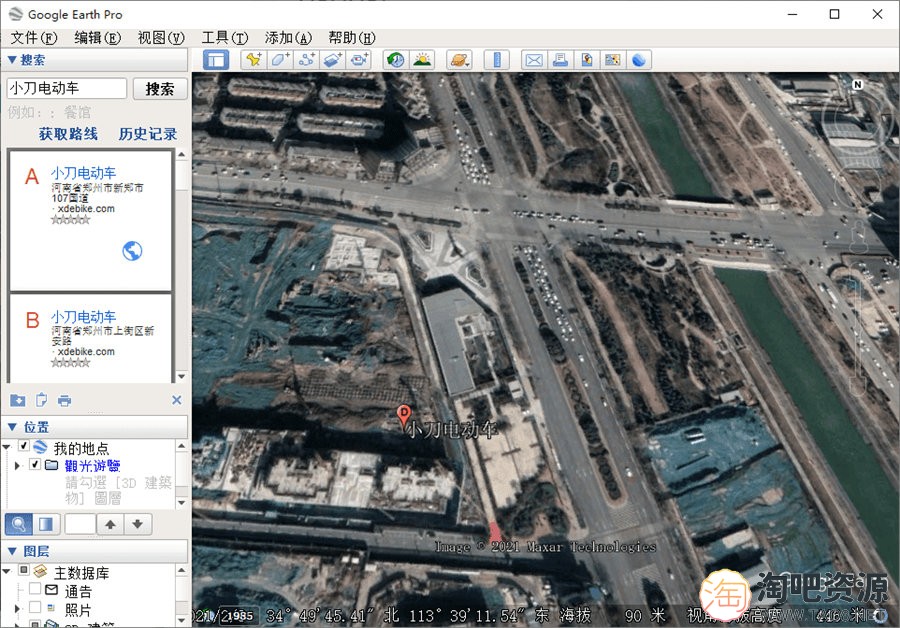Move selected place down arrow
900x628 pixels.
click(x=137, y=524)
